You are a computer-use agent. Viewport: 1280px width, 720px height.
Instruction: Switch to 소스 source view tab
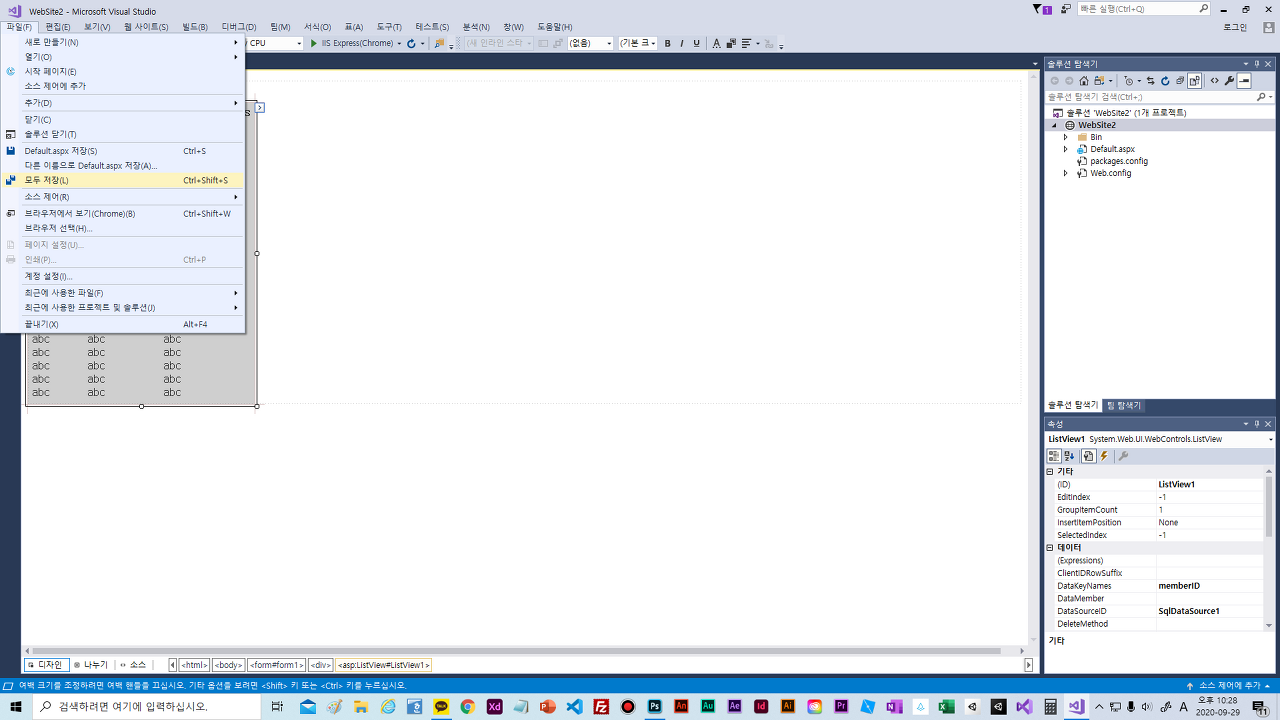click(x=133, y=665)
